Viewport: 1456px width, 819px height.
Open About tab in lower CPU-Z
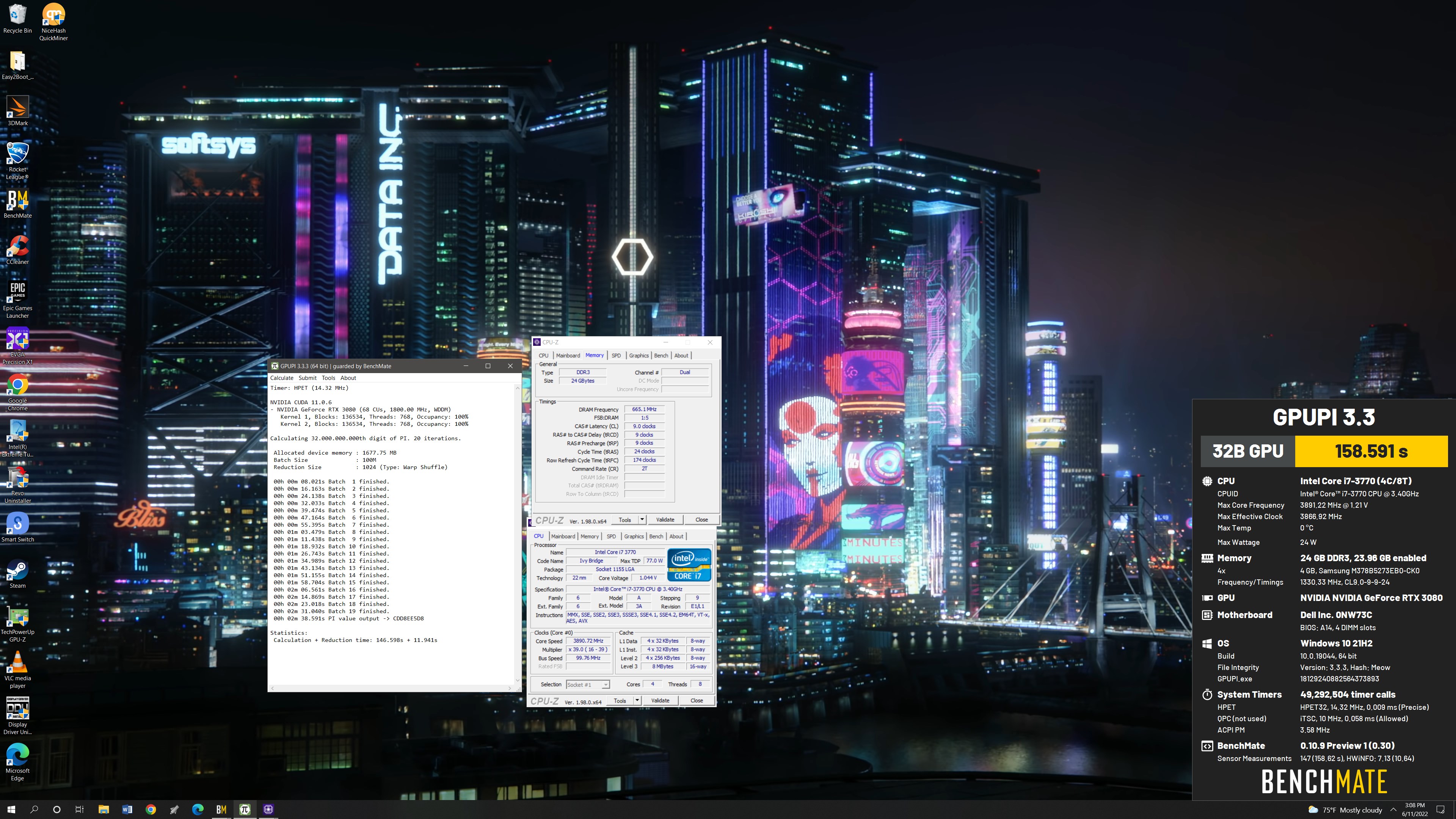coord(676,537)
